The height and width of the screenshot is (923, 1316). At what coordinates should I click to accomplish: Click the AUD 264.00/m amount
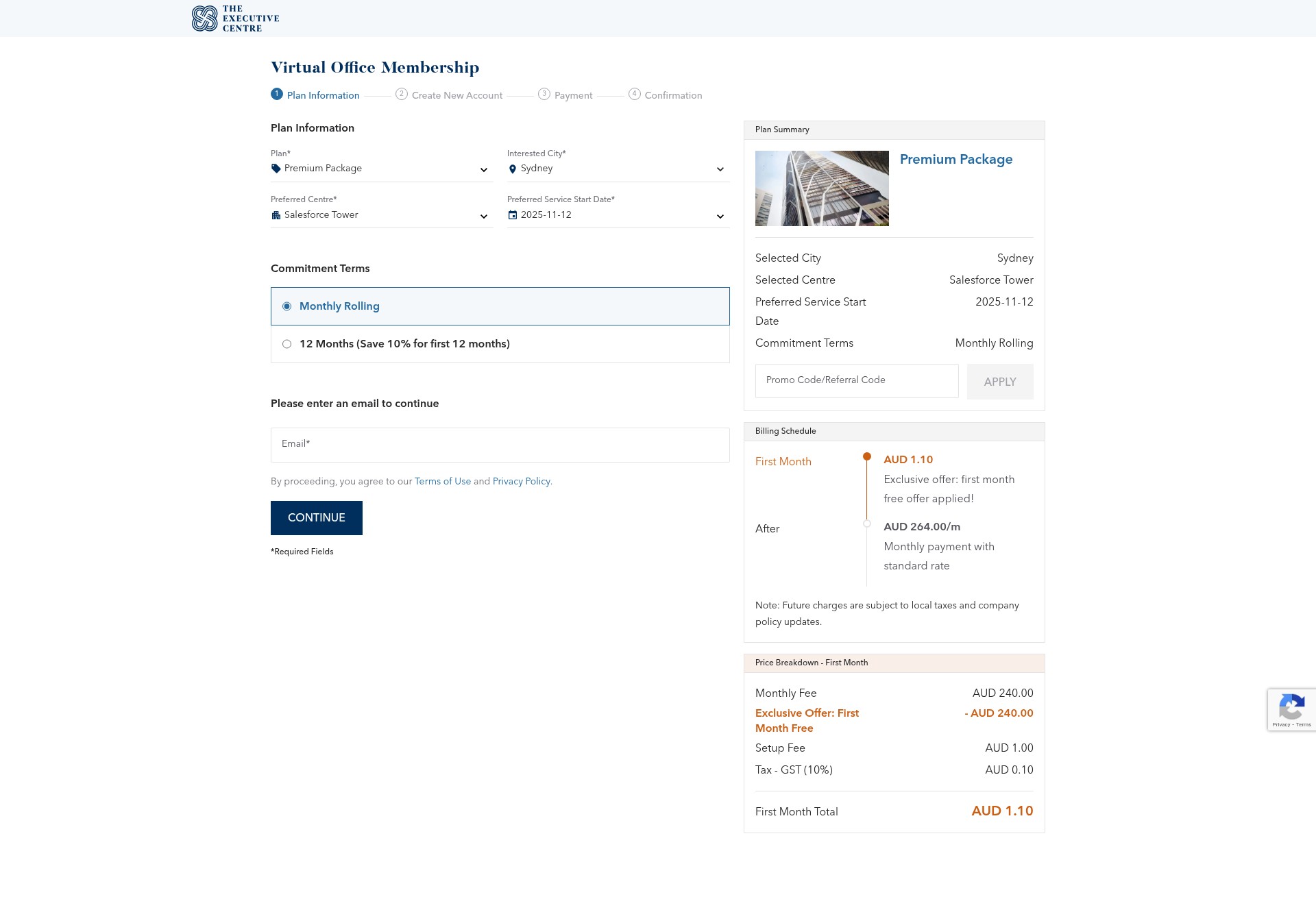point(922,527)
